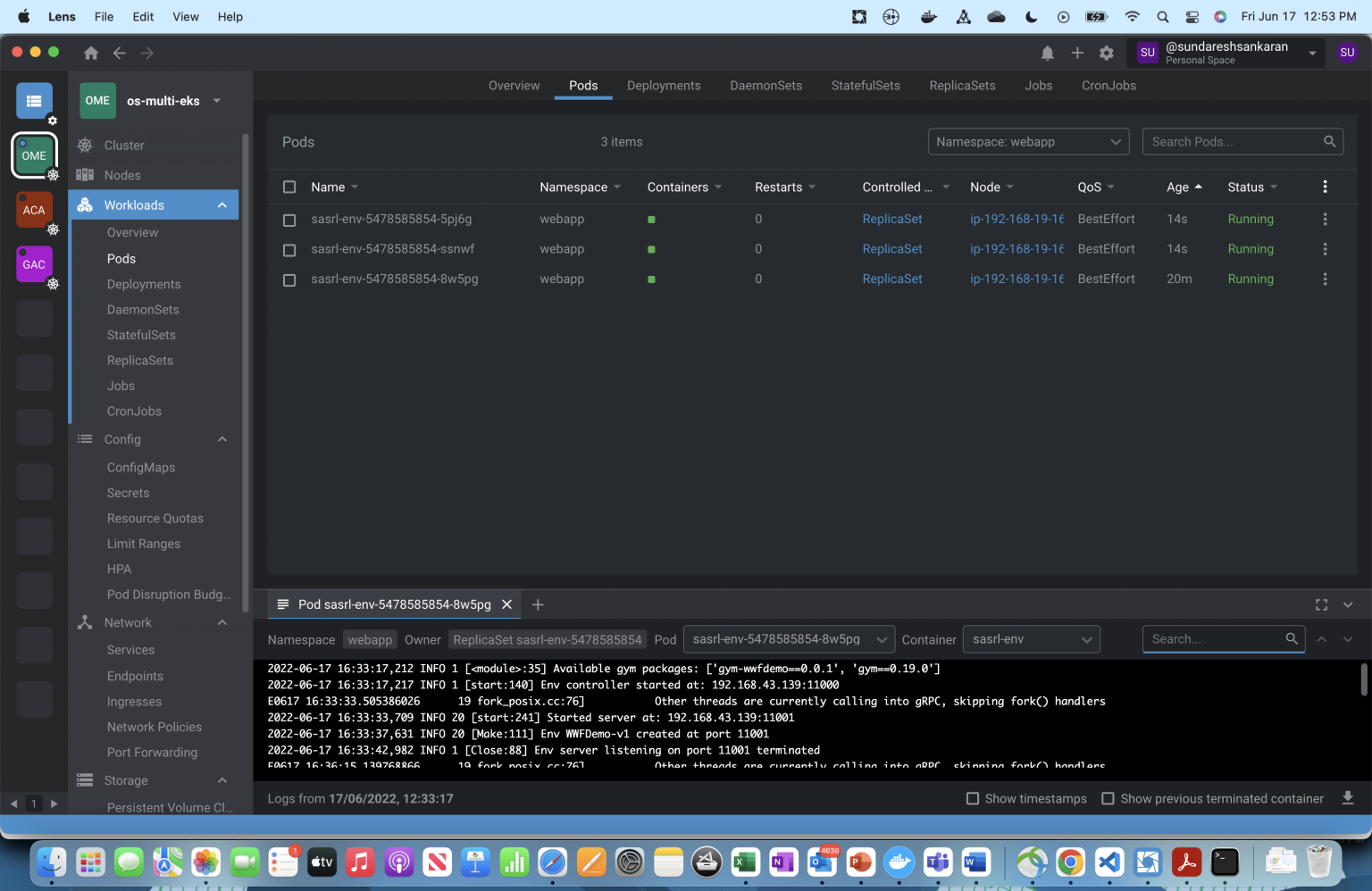Click the notifications bell icon

(1047, 54)
